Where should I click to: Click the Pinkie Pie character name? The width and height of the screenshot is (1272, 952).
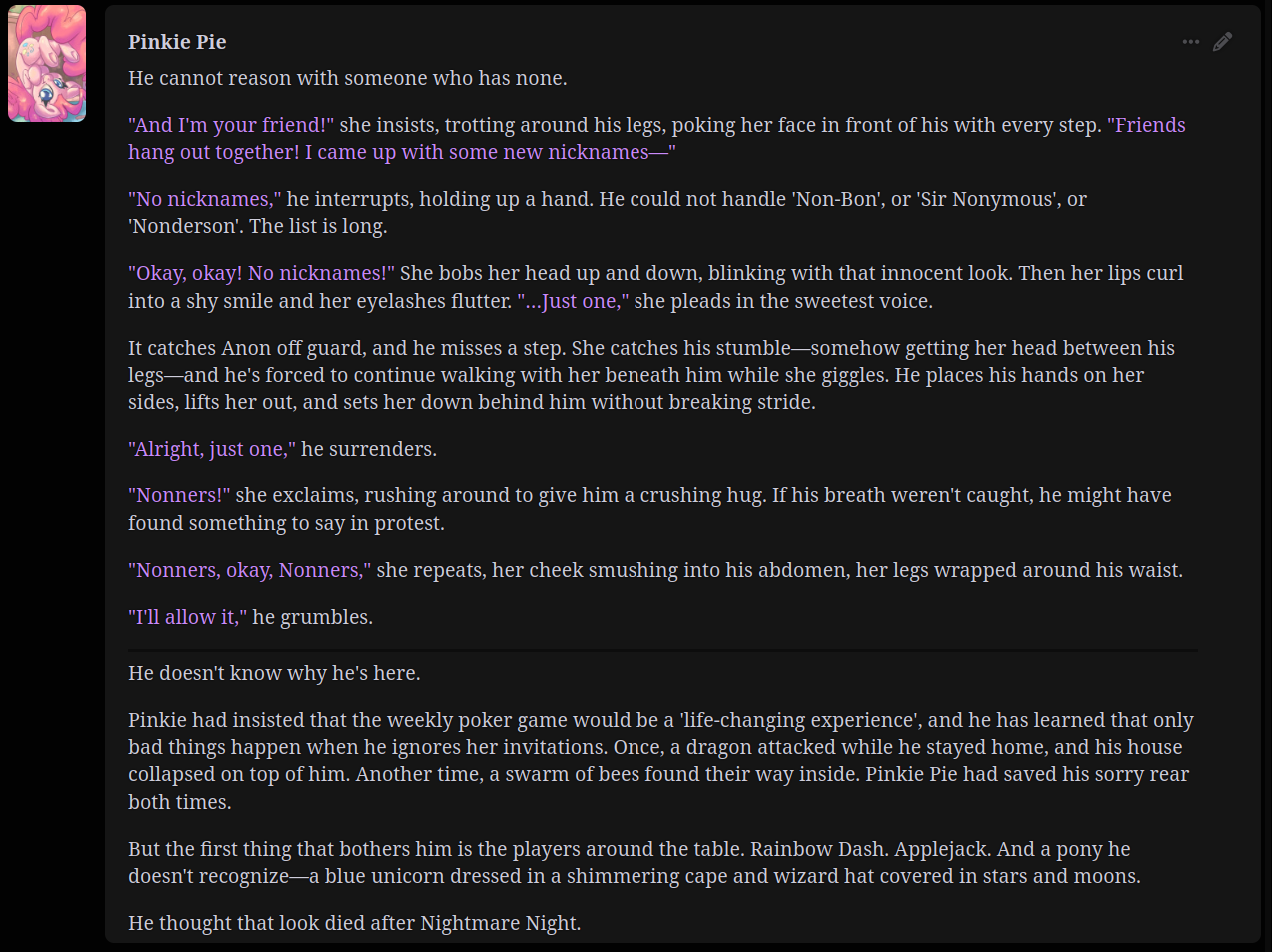(177, 42)
